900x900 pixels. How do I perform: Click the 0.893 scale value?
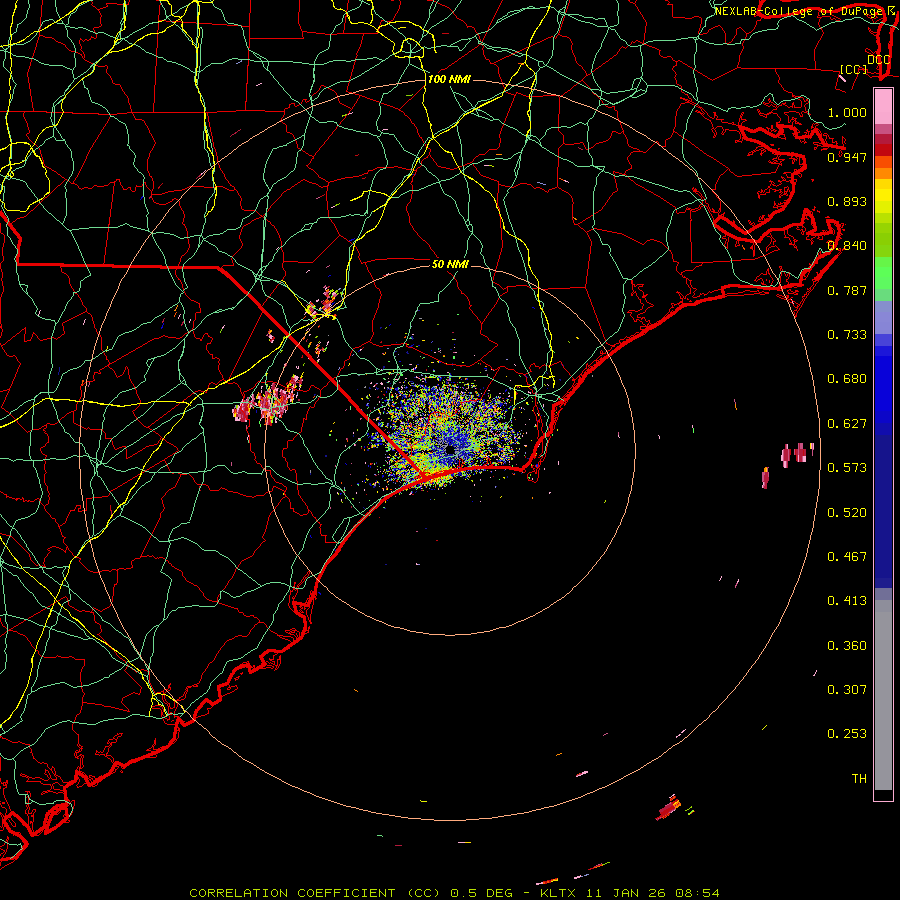point(847,201)
